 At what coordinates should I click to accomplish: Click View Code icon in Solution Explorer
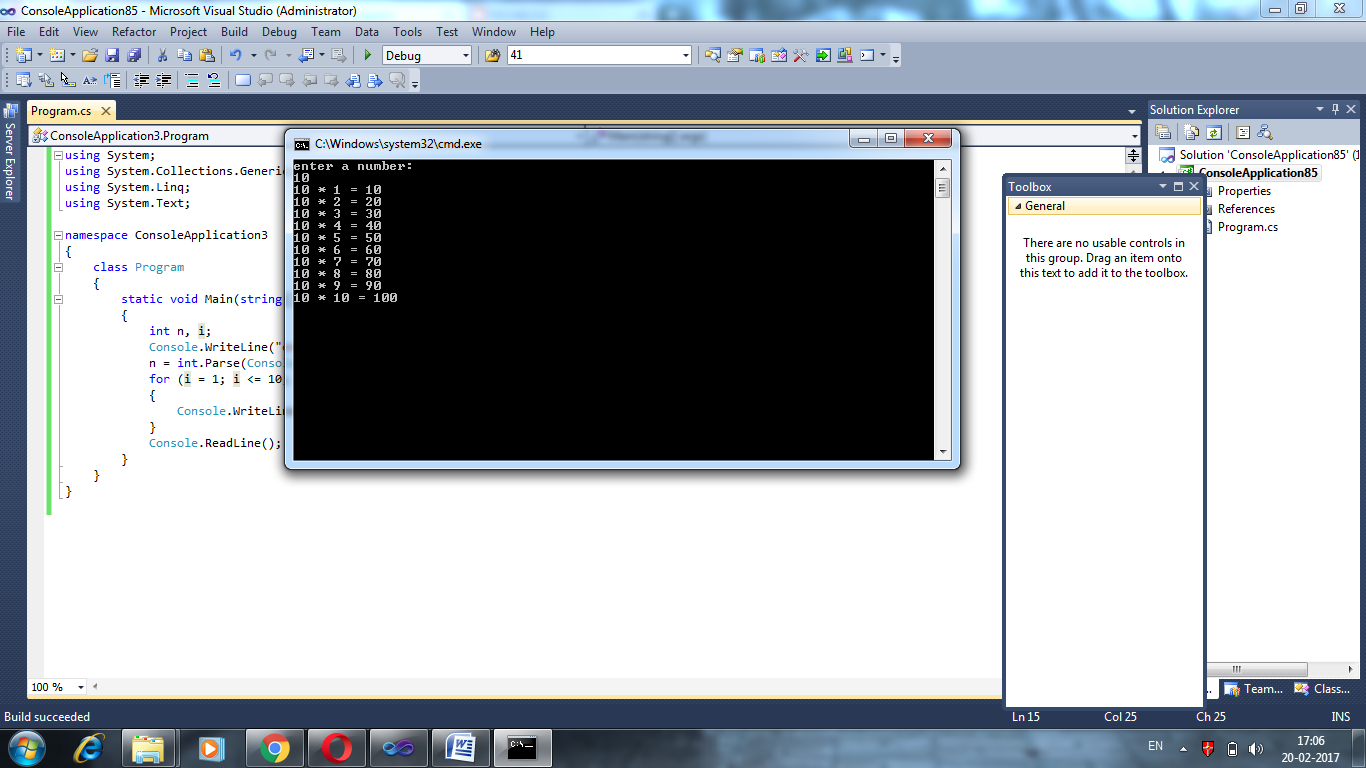pos(1243,132)
